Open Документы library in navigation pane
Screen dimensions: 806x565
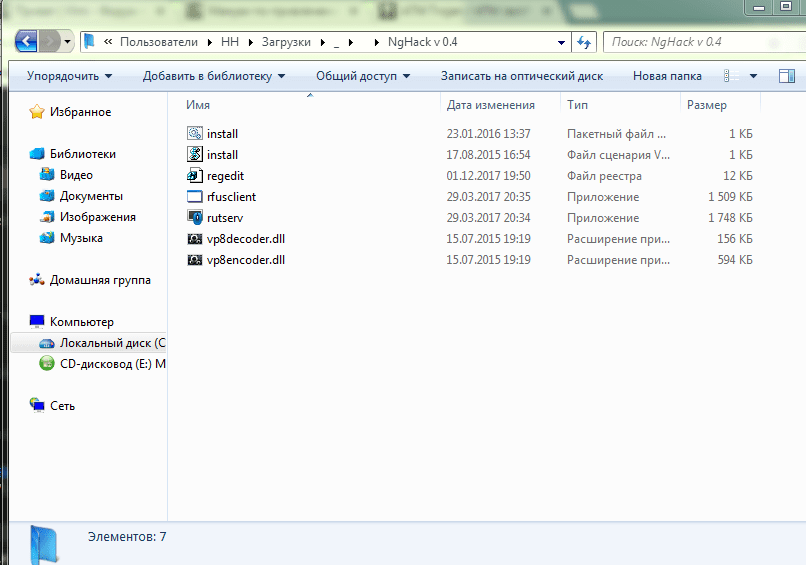(x=91, y=196)
